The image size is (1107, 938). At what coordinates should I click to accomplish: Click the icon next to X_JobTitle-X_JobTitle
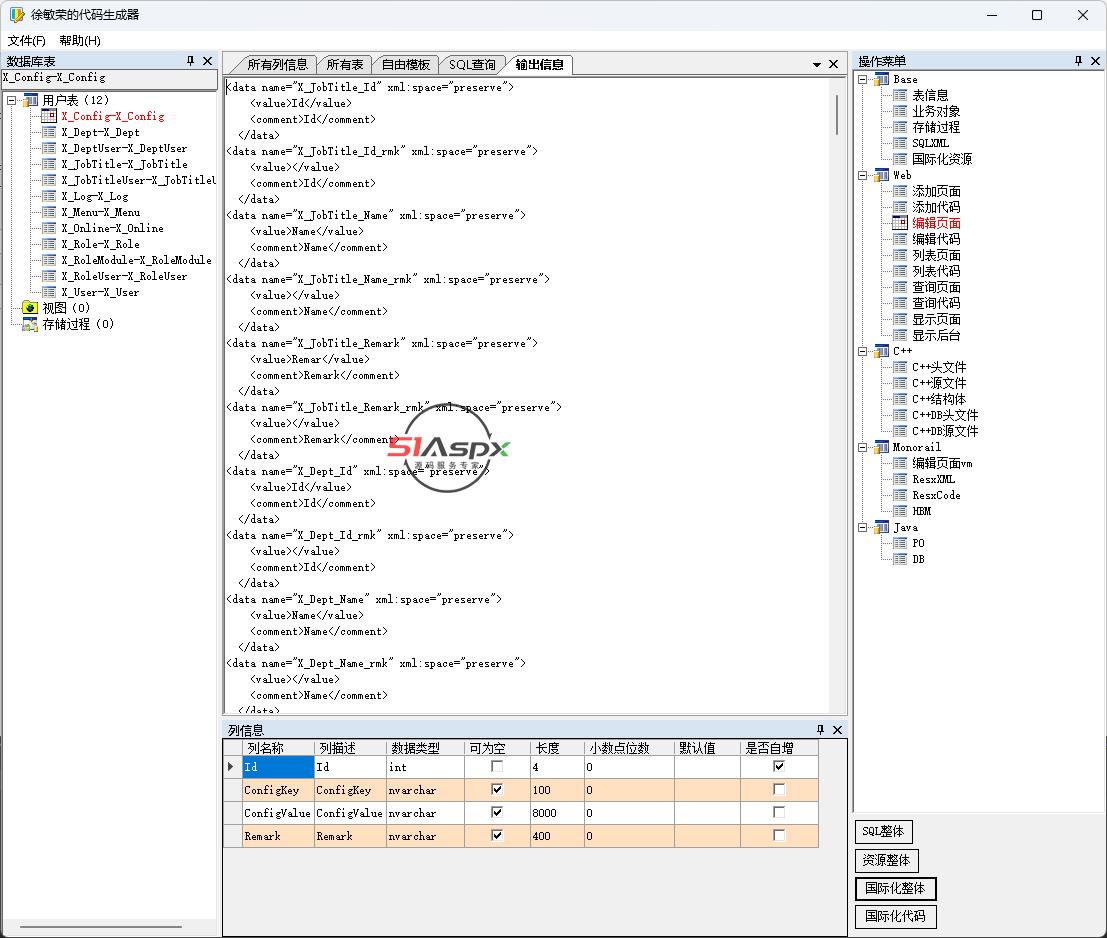point(49,164)
